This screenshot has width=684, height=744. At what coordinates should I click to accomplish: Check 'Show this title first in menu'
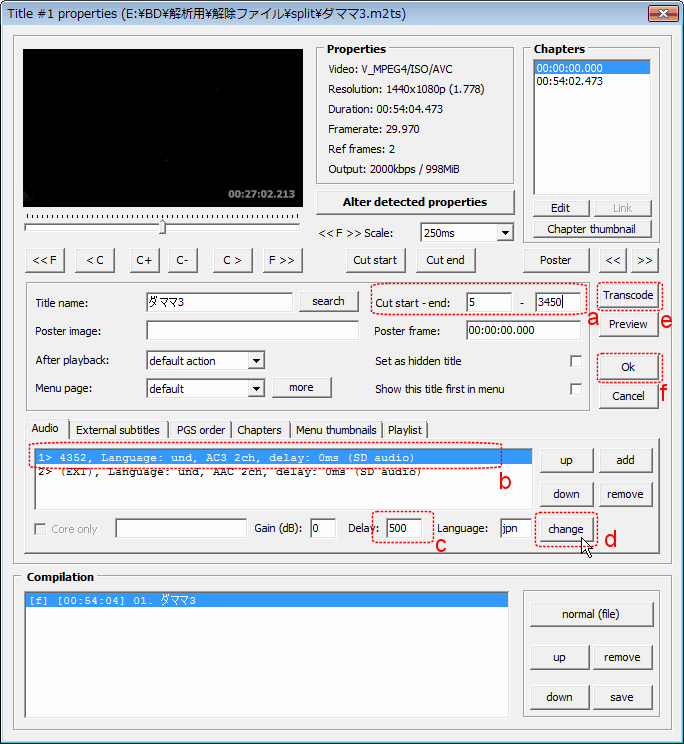coord(575,389)
